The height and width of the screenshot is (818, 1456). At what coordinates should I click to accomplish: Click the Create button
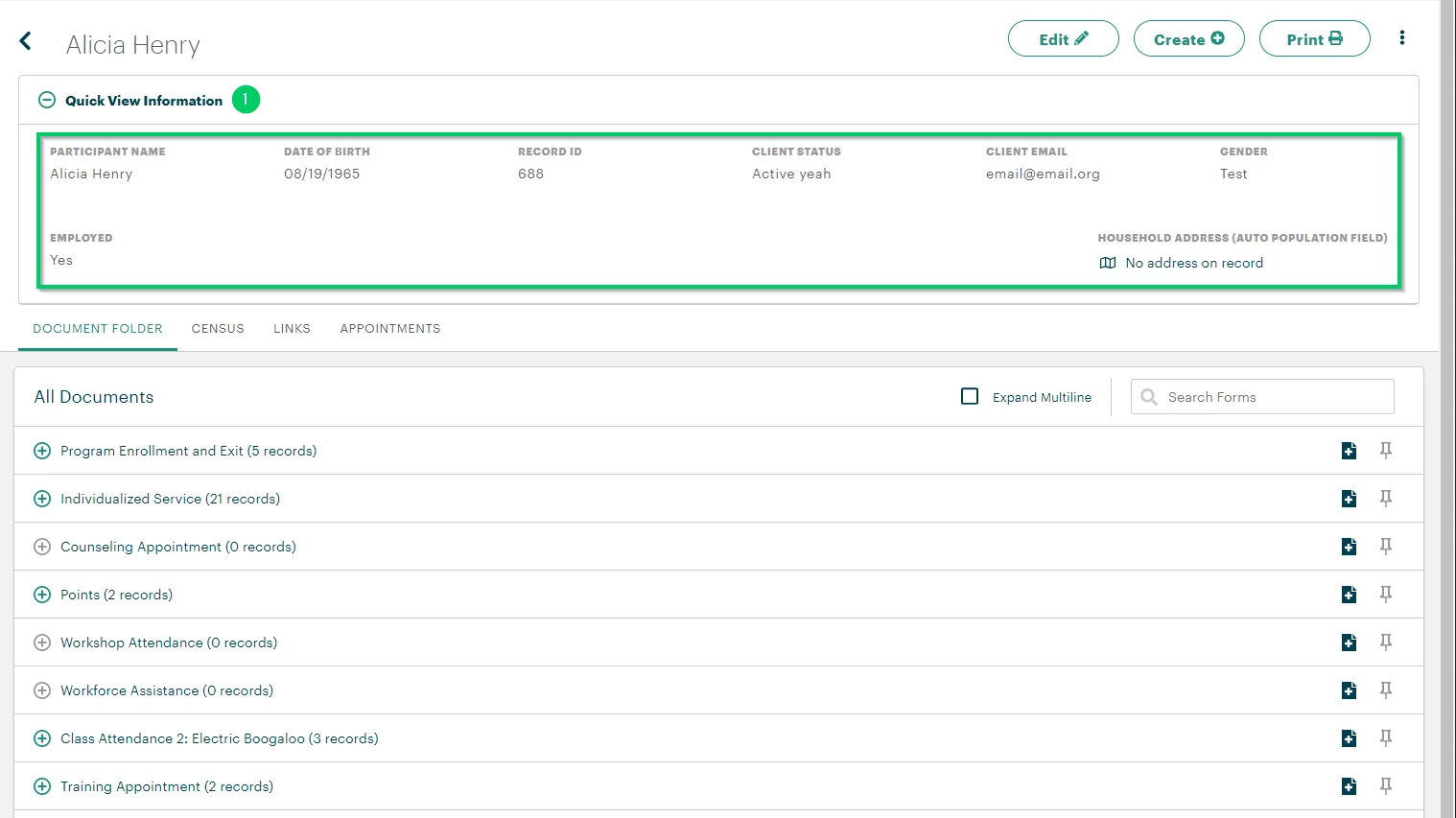coord(1188,39)
